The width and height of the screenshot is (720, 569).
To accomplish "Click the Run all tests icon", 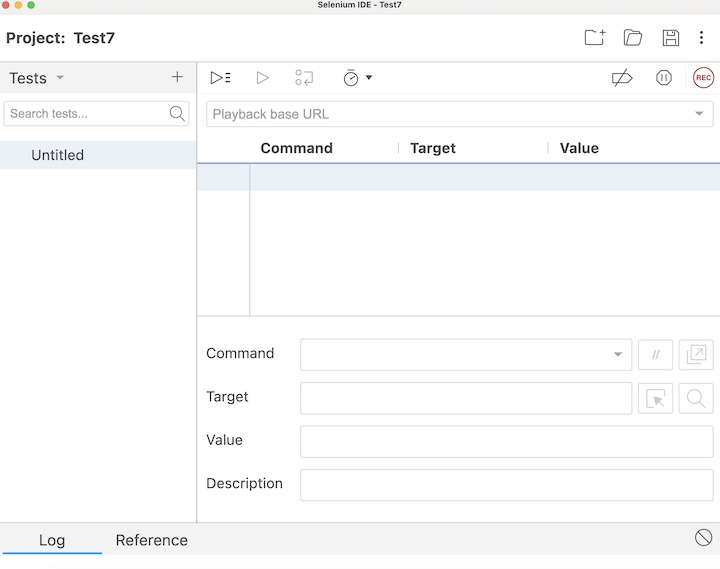I will click(221, 78).
